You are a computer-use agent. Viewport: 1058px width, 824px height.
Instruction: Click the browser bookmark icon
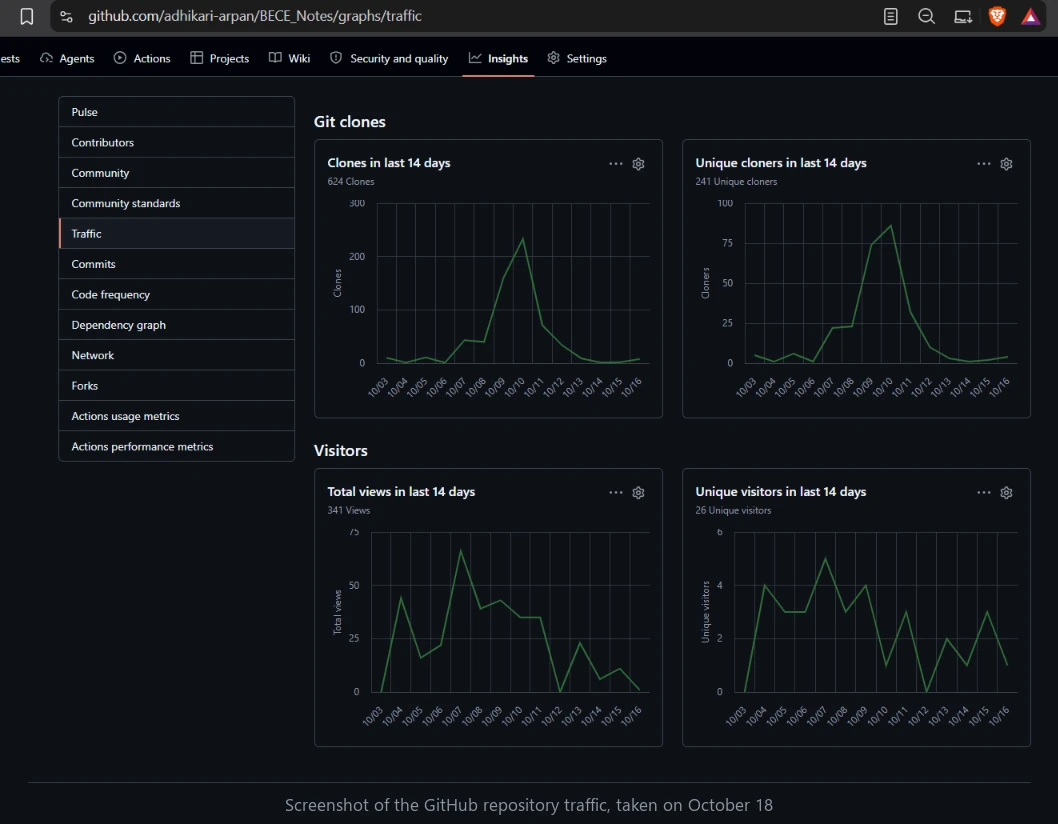(x=26, y=16)
